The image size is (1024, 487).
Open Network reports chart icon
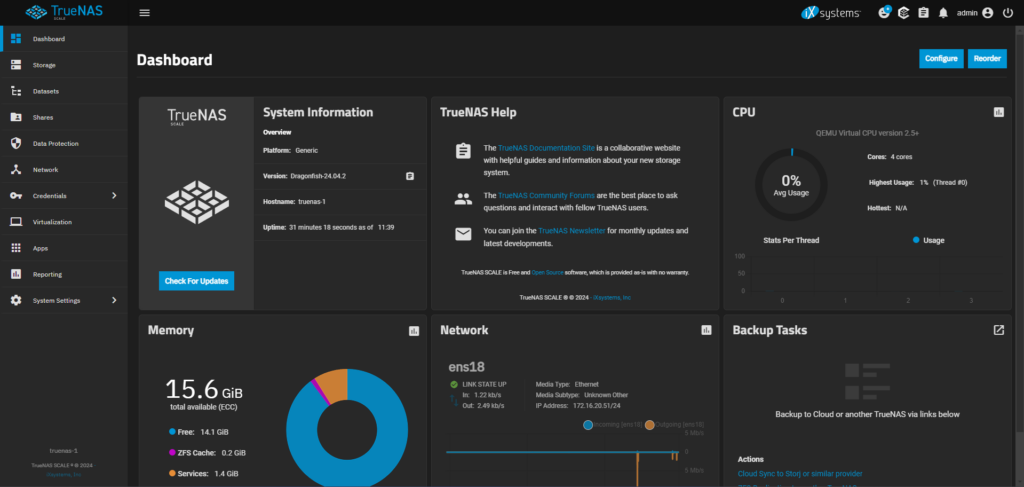click(706, 330)
